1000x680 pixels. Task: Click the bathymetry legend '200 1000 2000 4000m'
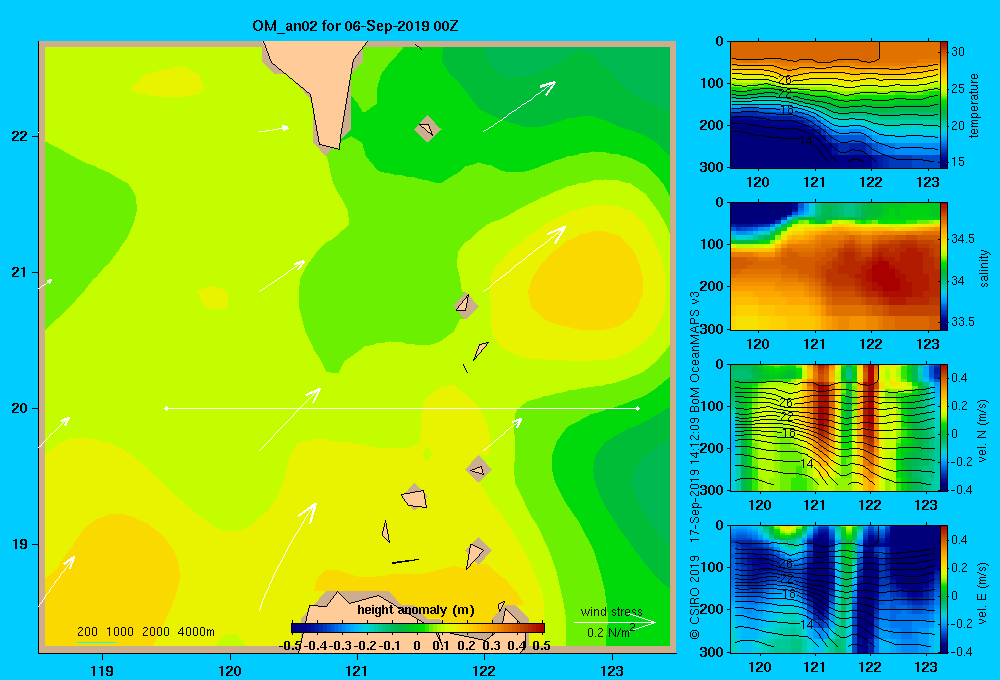point(145,632)
